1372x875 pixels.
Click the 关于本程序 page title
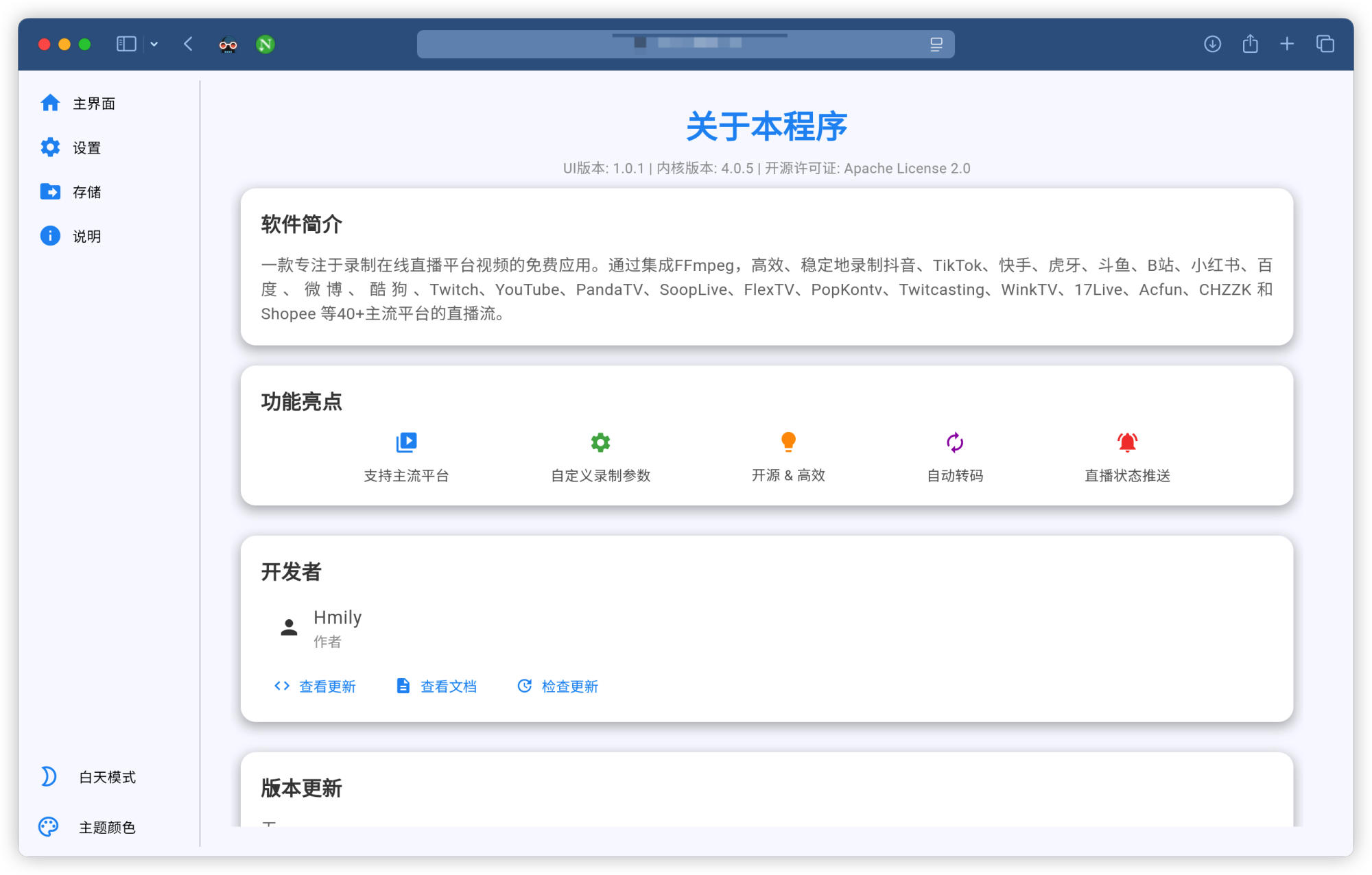[x=767, y=127]
